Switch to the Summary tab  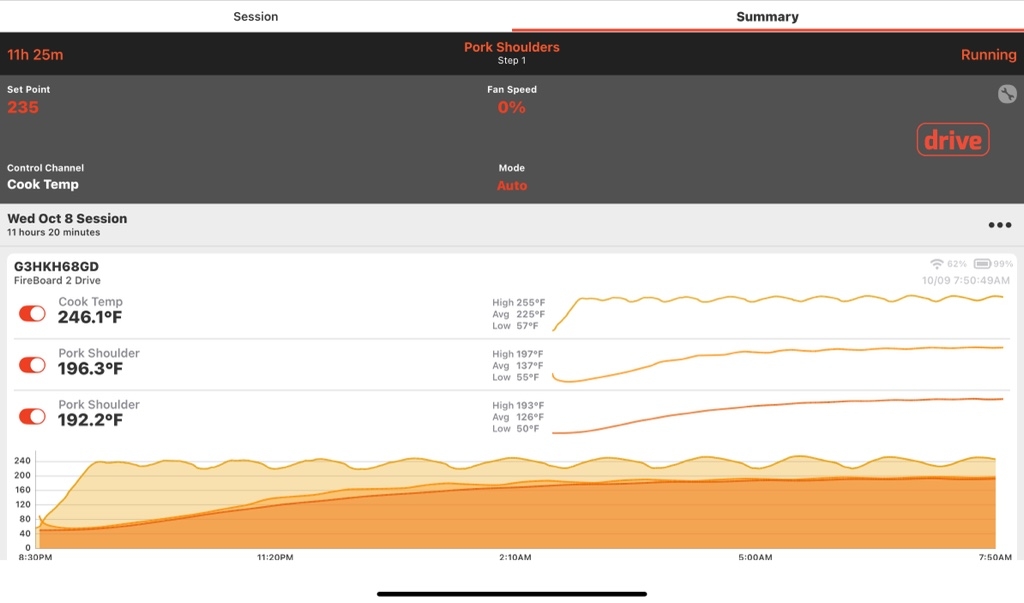pyautogui.click(x=767, y=16)
